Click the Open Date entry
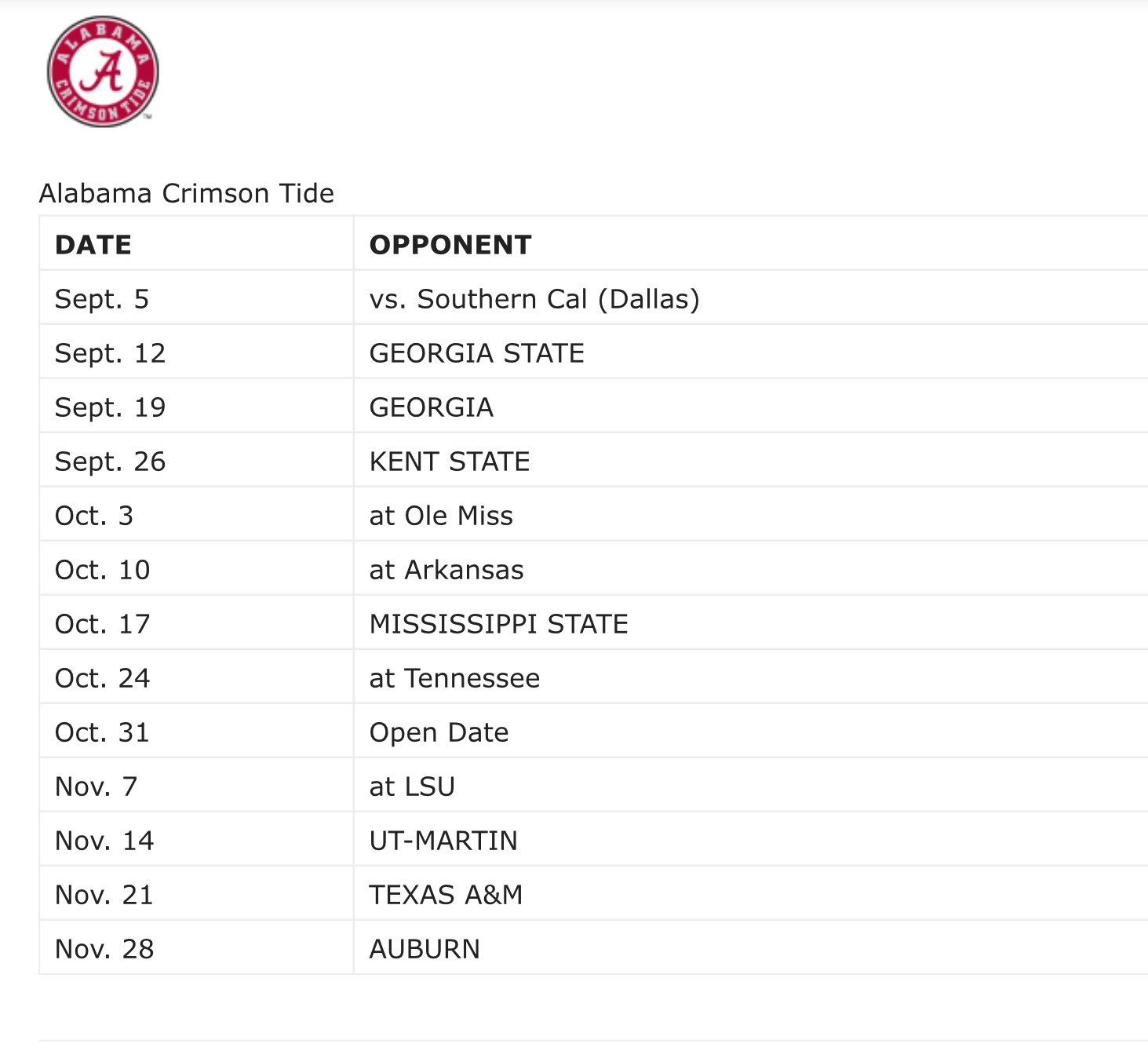The image size is (1148, 1051). pos(439,732)
